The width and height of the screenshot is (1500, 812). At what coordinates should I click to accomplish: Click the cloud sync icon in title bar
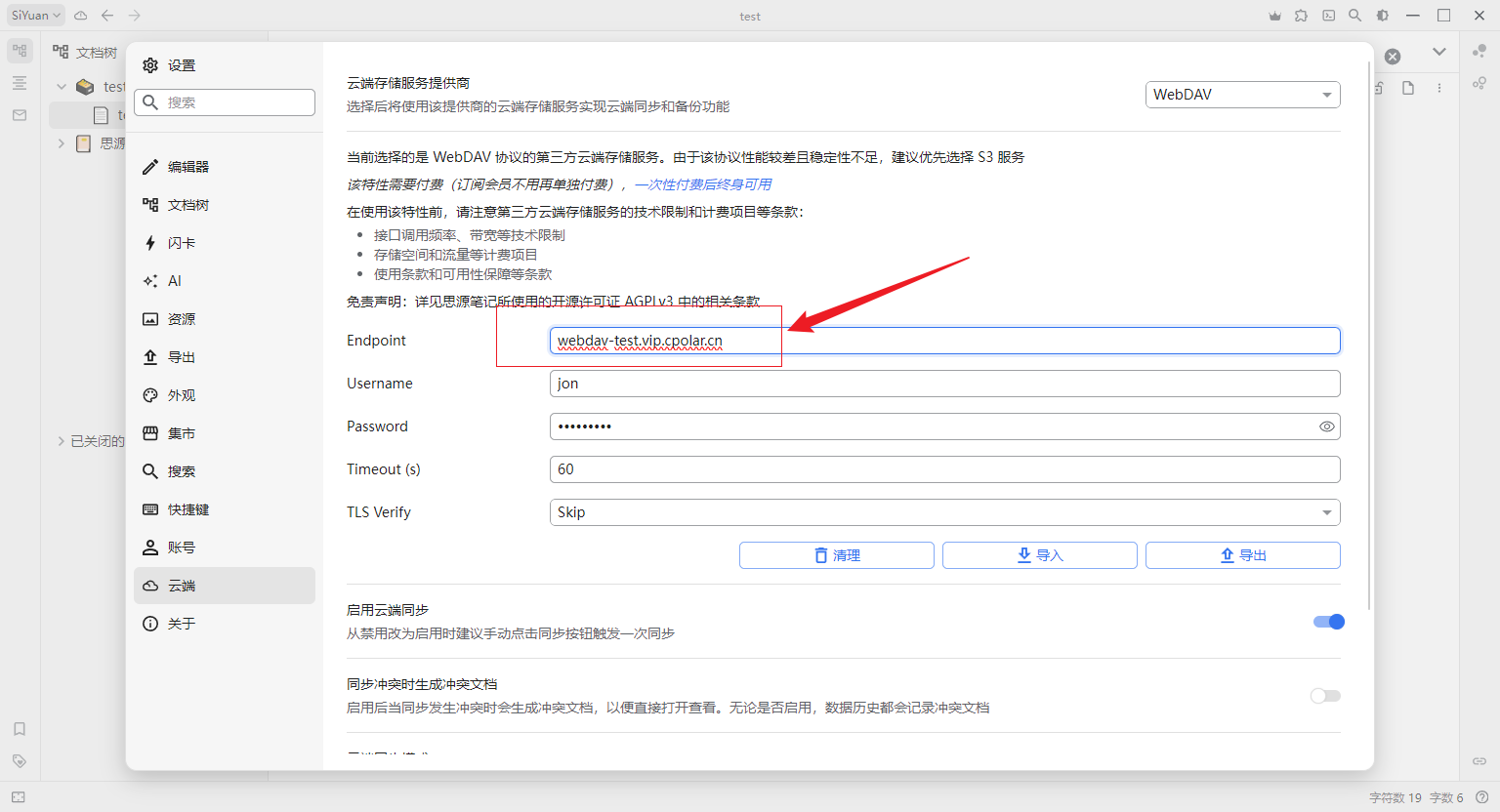coord(80,16)
